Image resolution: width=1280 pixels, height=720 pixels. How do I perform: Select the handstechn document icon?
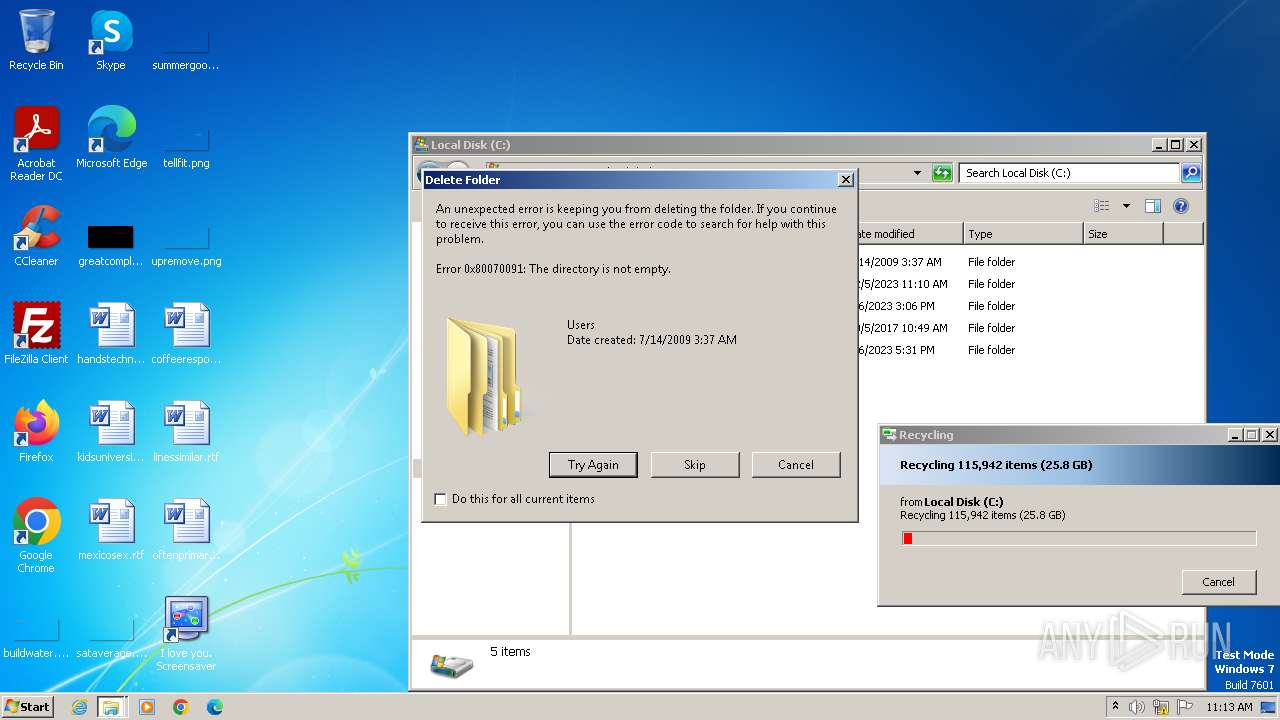tap(111, 334)
